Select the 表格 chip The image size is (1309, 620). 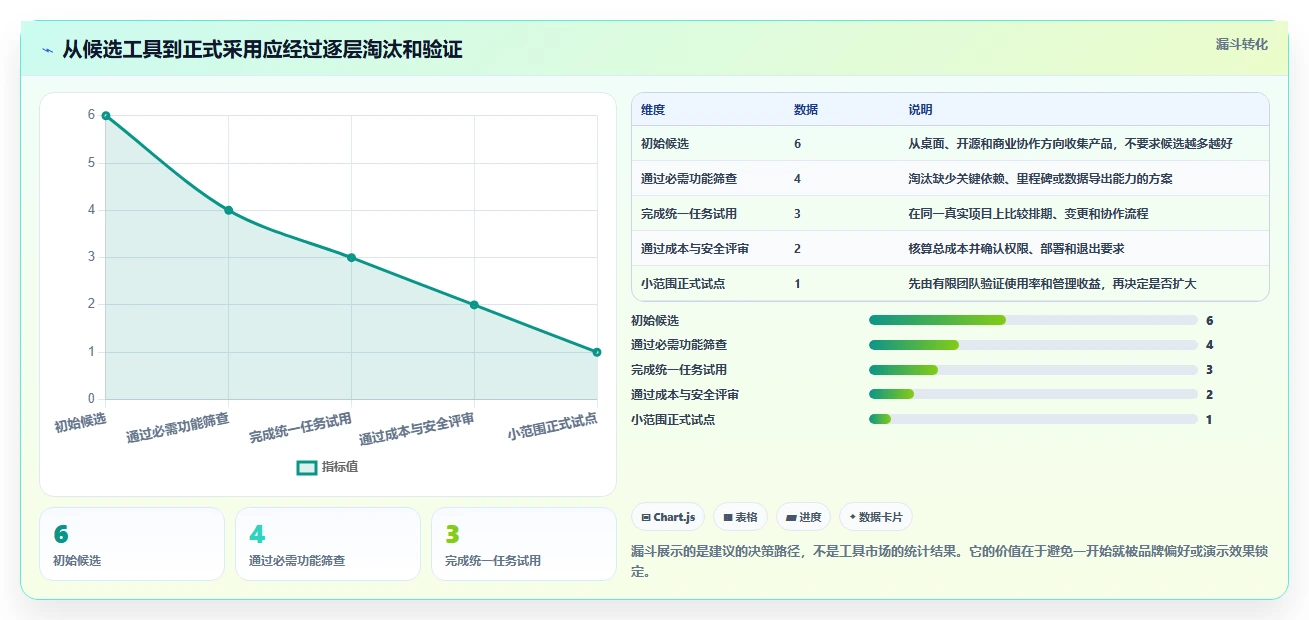click(x=740, y=517)
